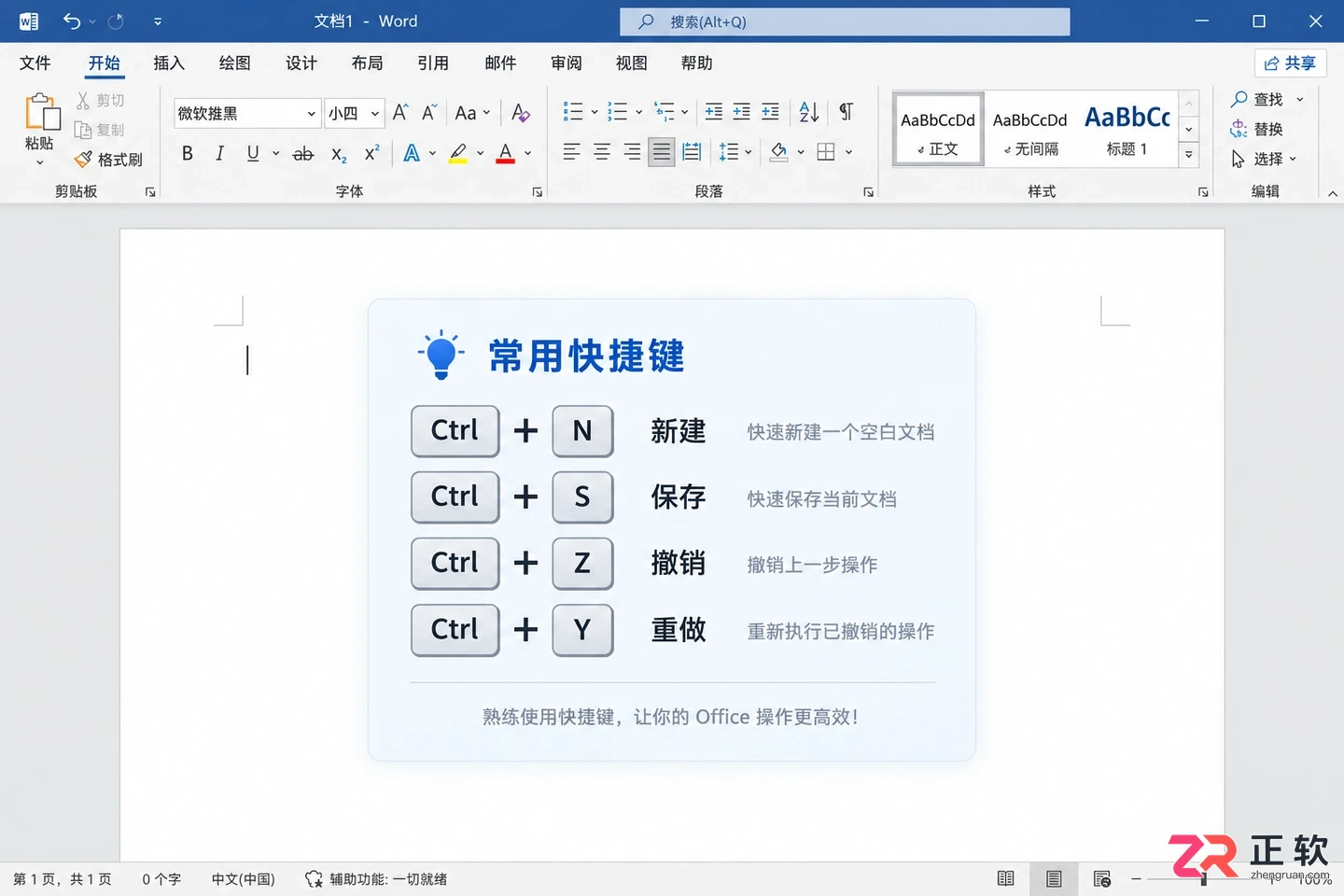Click the Chinese layout indent icon
The width and height of the screenshot is (1344, 896).
[770, 112]
